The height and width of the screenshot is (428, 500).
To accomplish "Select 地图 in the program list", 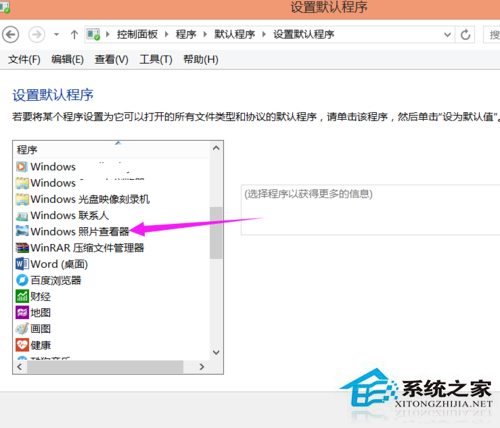I will 41,313.
